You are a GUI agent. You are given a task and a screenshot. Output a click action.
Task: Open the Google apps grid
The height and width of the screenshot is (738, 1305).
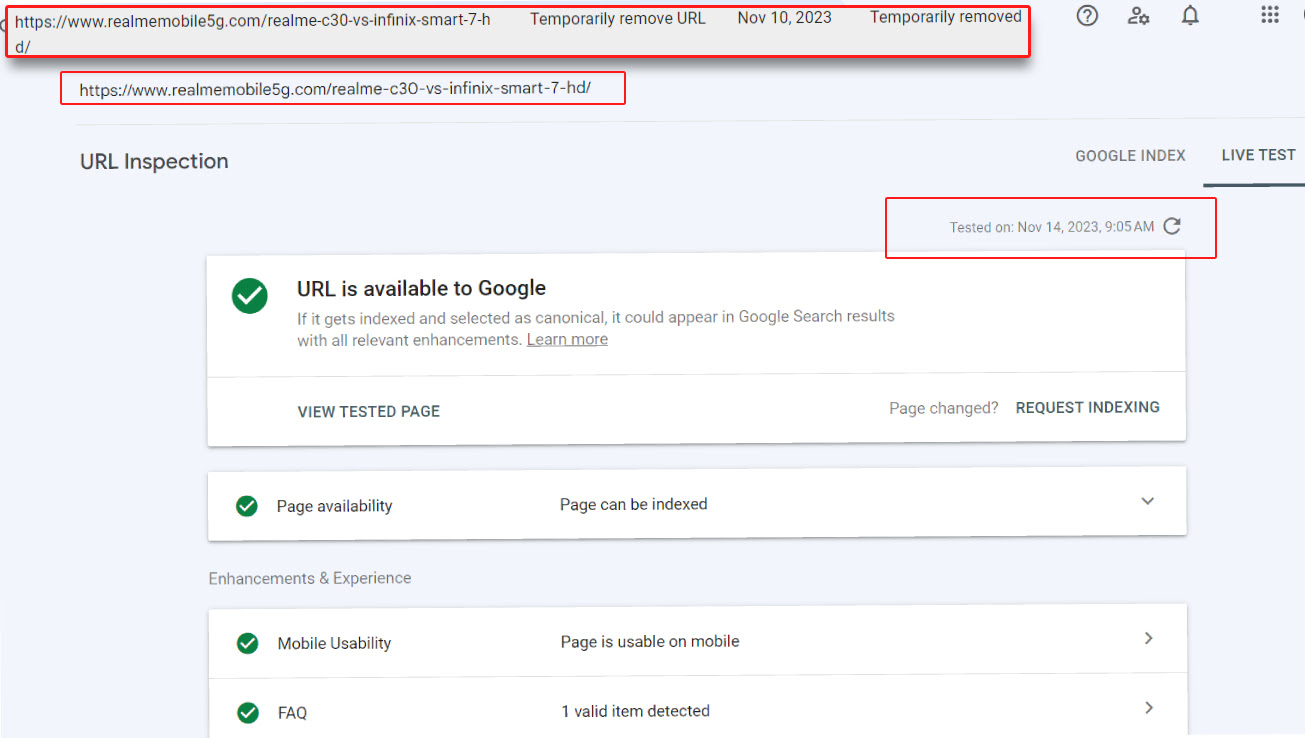coord(1270,14)
